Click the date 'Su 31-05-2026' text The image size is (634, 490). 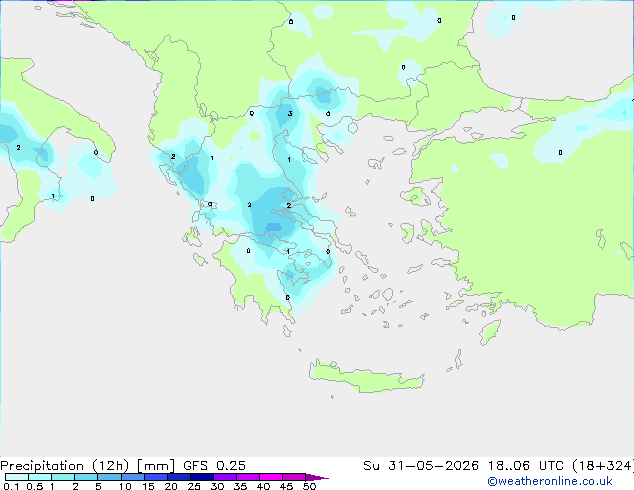(x=421, y=466)
